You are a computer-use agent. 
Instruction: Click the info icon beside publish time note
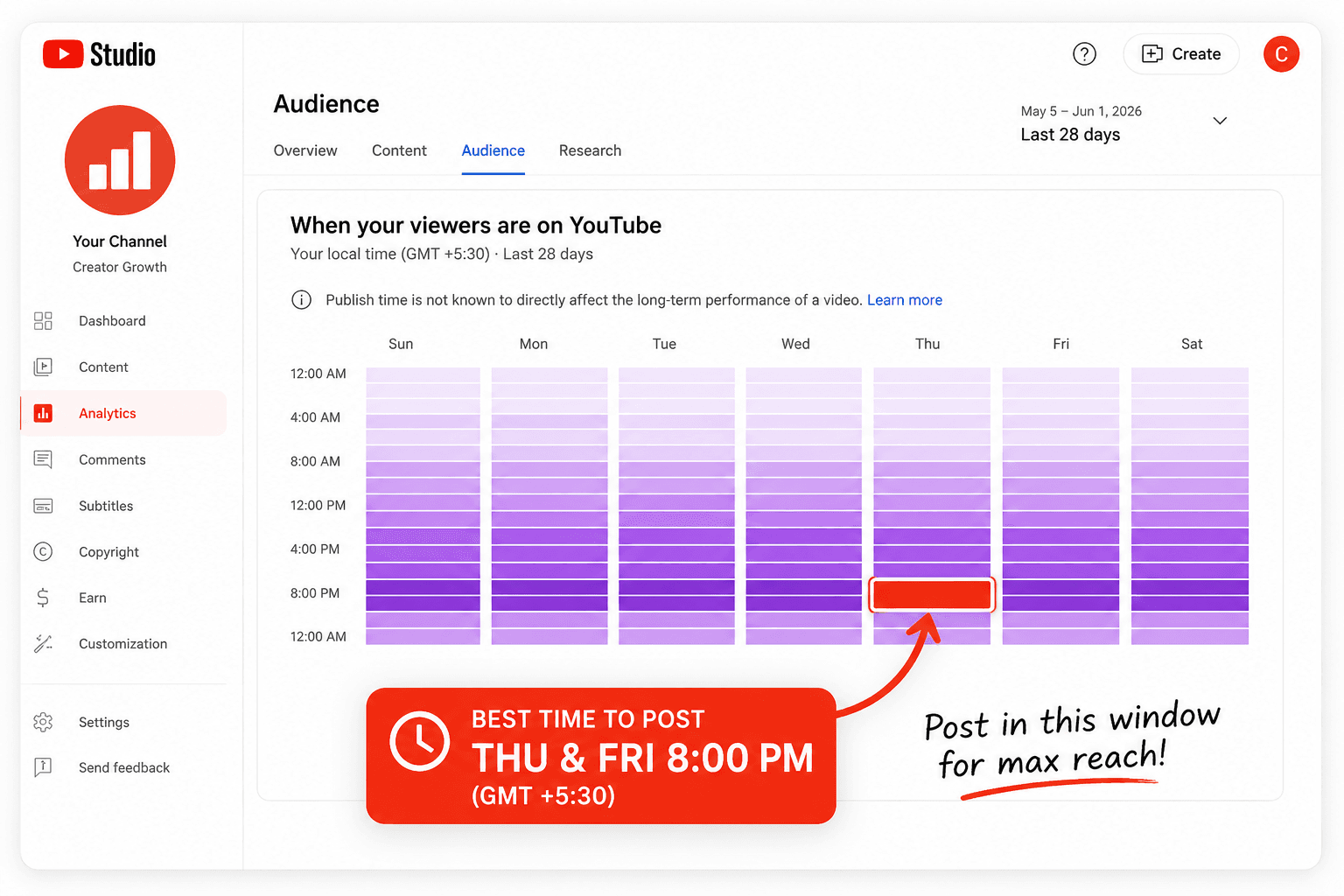coord(301,300)
